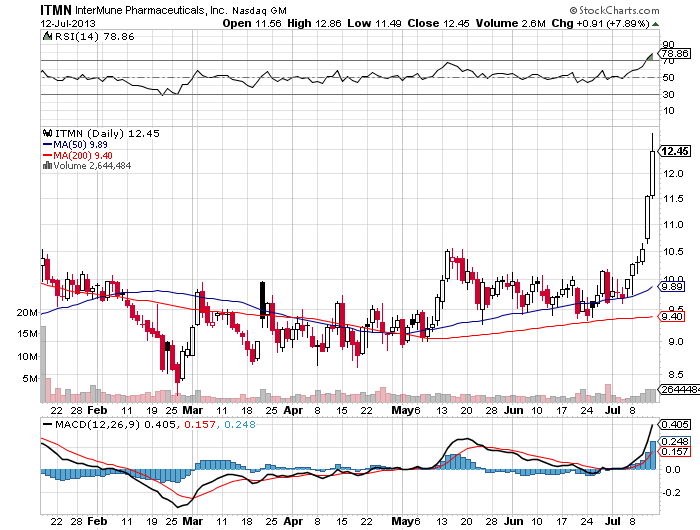The image size is (700, 530).
Task: Click the MA(50) 9.89 legend entry
Action: click(x=80, y=145)
